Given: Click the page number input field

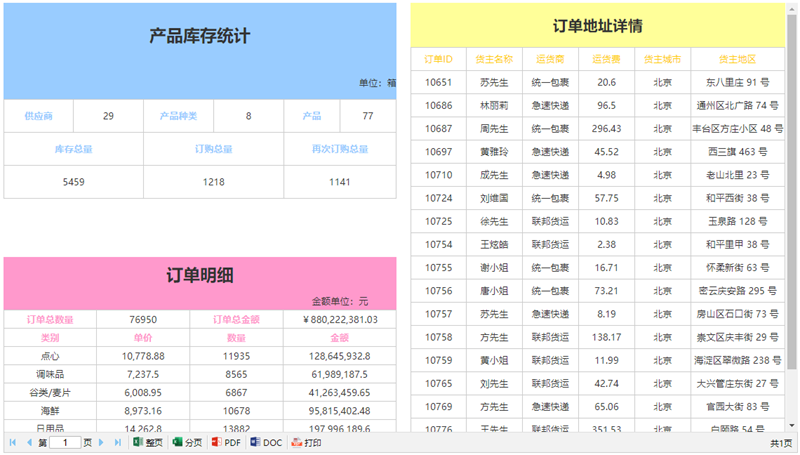Looking at the screenshot, I should tap(65, 442).
